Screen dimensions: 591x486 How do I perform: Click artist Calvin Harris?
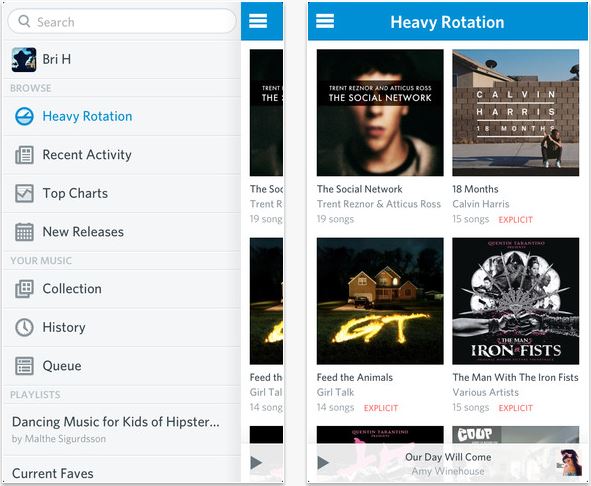point(481,204)
